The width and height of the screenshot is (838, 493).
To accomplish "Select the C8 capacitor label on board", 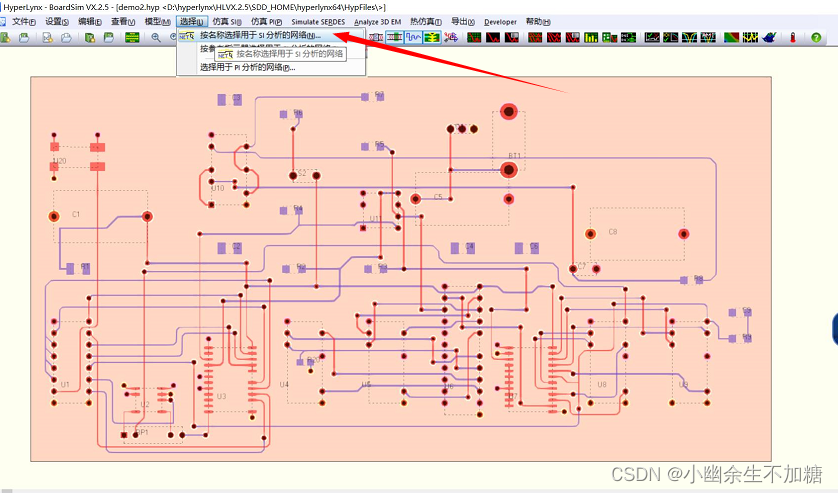I will (612, 232).
